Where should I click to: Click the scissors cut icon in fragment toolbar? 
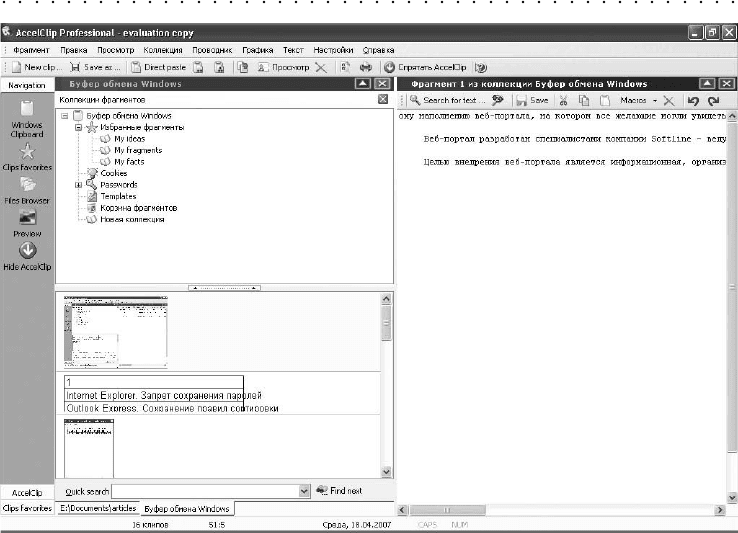[563, 100]
